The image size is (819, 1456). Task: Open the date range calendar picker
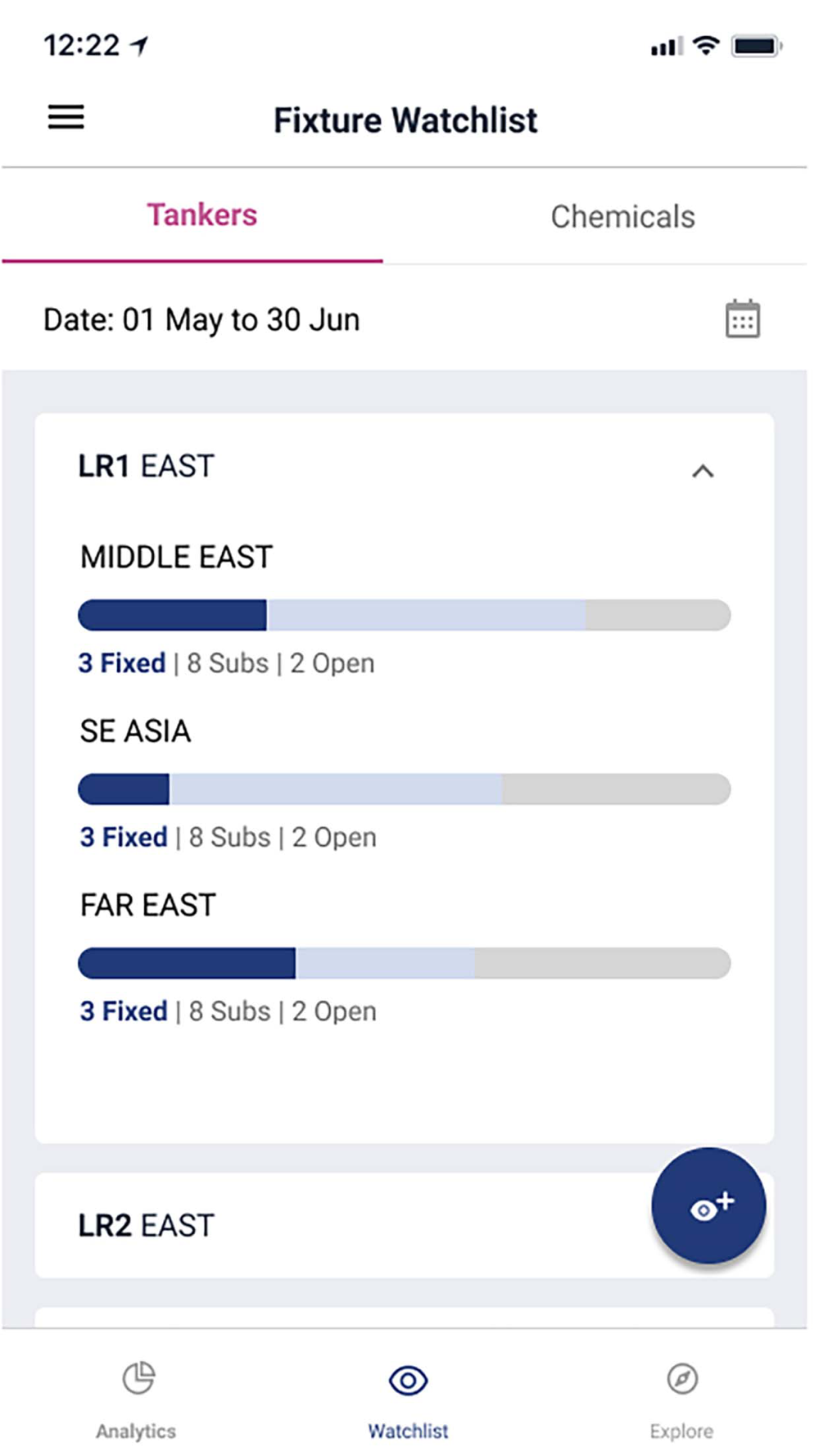742,319
